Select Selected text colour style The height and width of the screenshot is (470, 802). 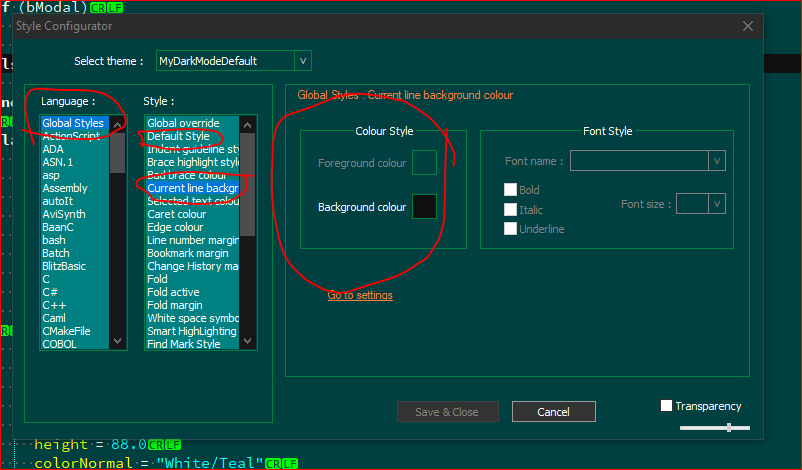192,201
